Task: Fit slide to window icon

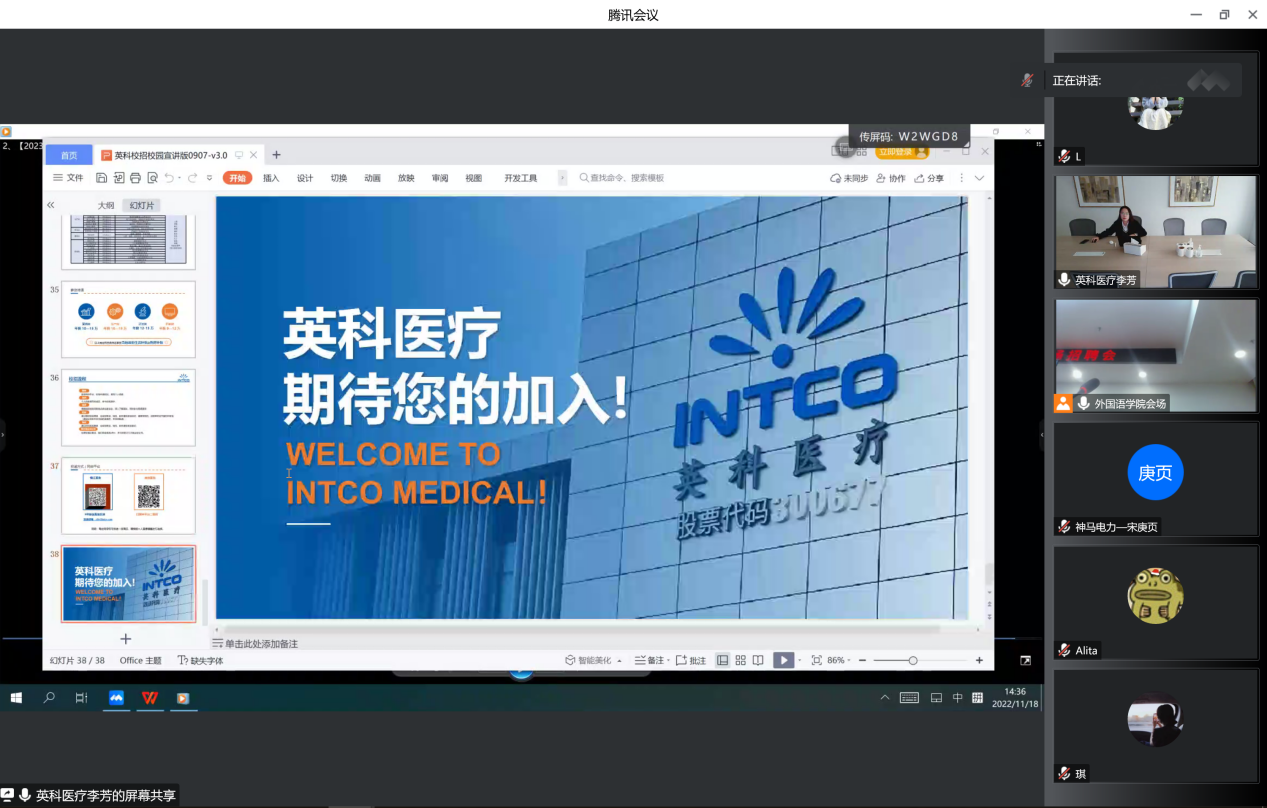Action: point(817,660)
